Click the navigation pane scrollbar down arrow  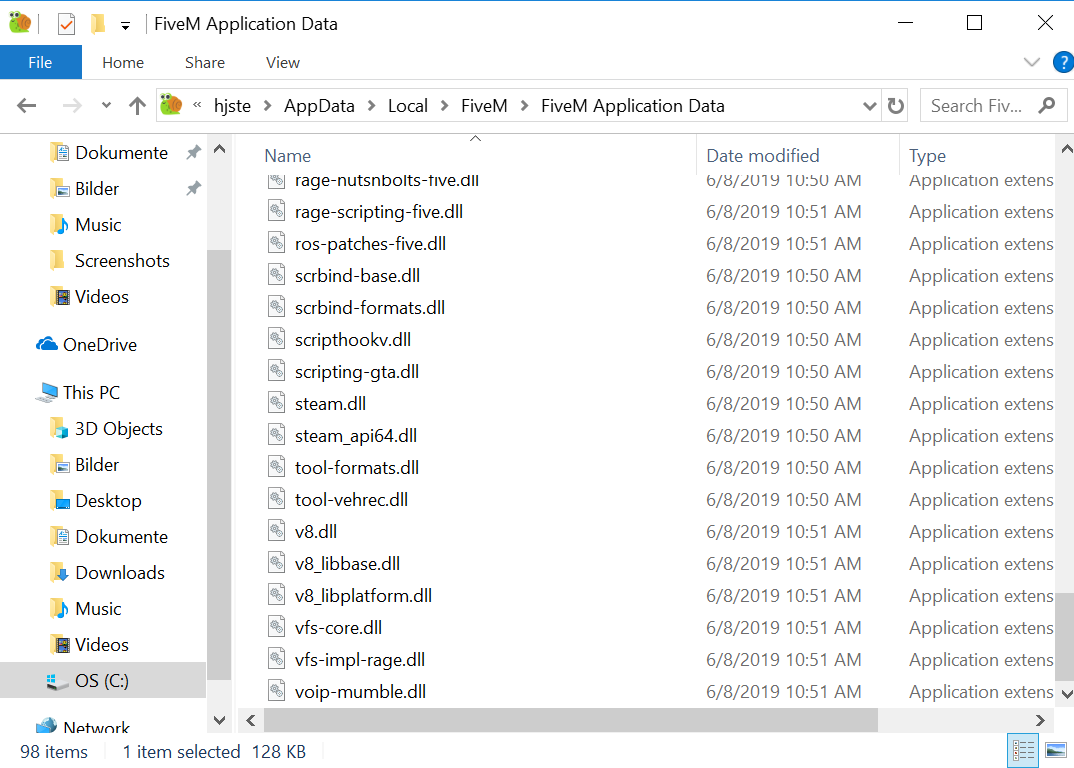click(x=219, y=720)
